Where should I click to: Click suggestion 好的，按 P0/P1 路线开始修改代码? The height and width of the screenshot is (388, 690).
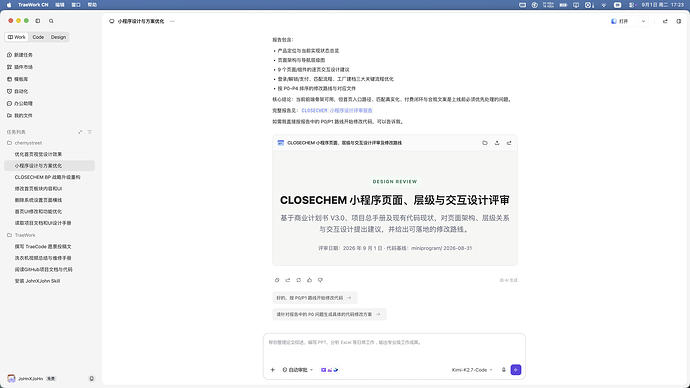click(315, 298)
